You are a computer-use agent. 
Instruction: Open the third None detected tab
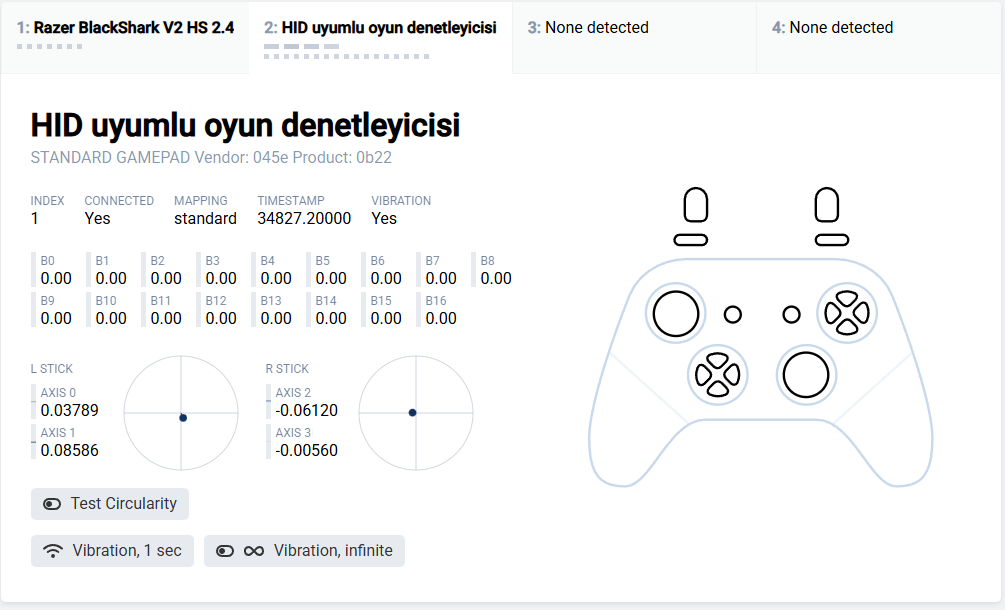(x=634, y=37)
